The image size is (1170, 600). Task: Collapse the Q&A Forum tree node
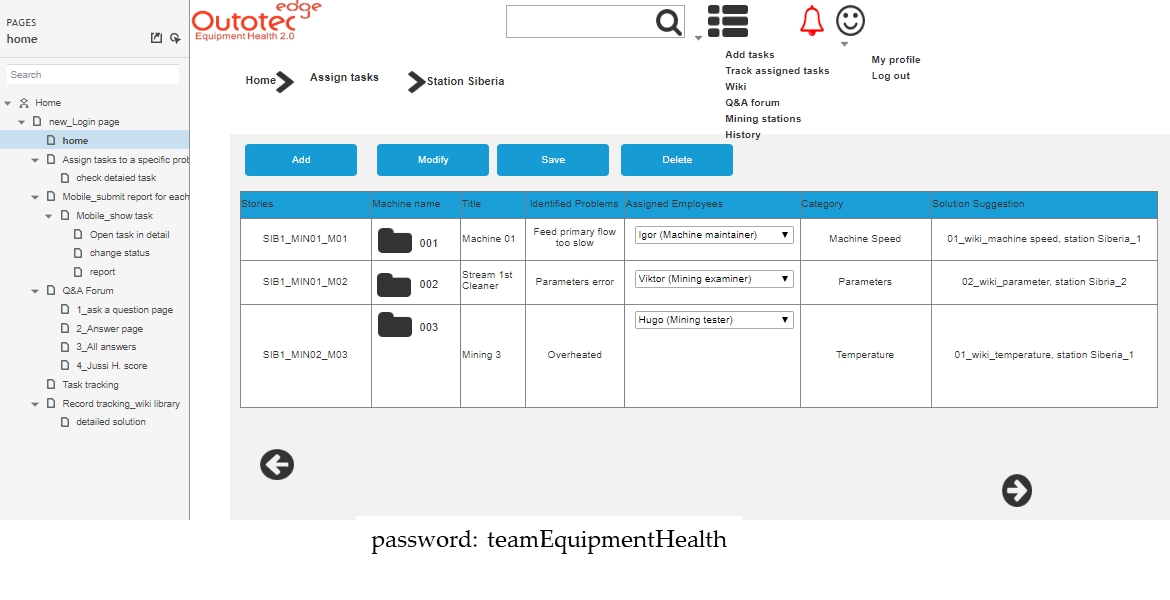[x=35, y=291]
